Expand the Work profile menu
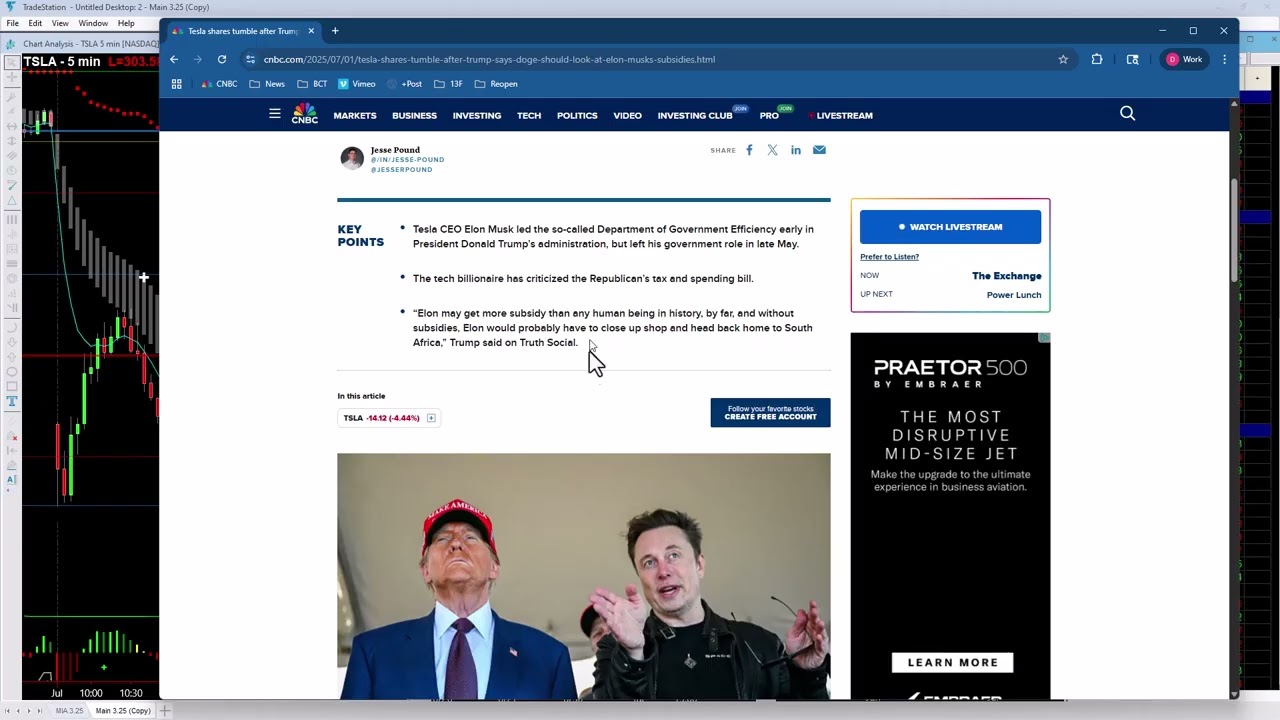 tap(1184, 59)
